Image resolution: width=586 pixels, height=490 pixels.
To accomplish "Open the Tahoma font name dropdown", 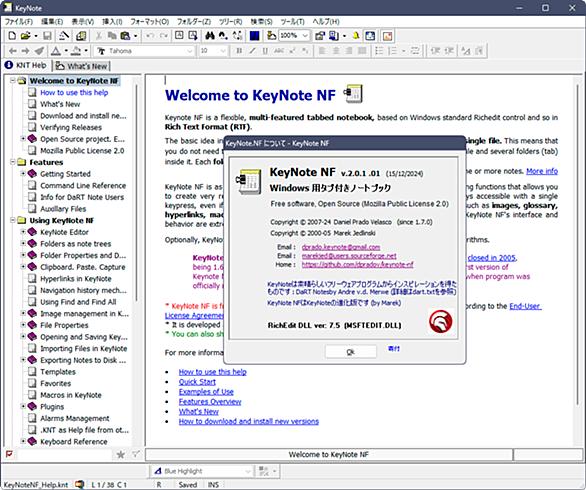I will [190, 51].
